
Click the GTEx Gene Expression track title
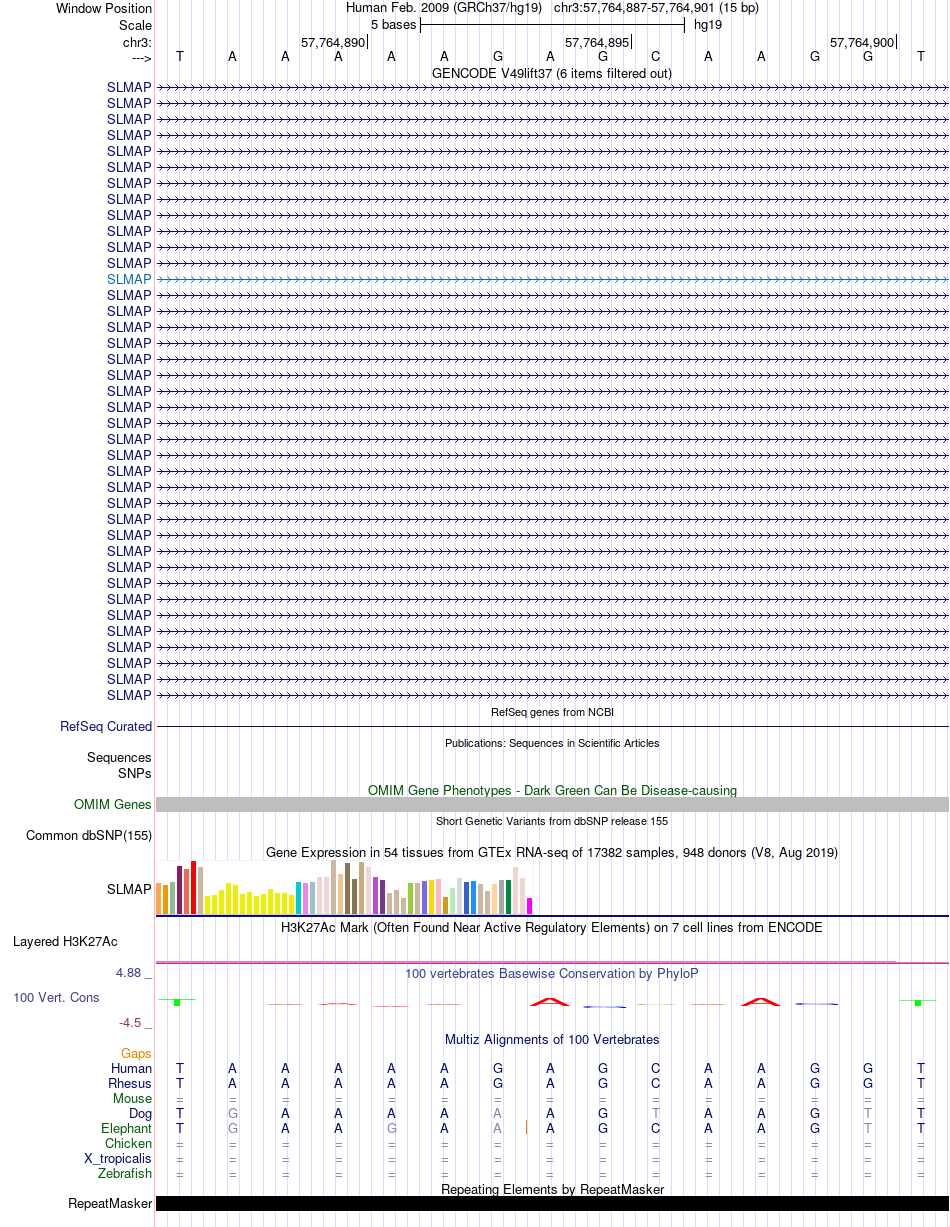tap(552, 853)
